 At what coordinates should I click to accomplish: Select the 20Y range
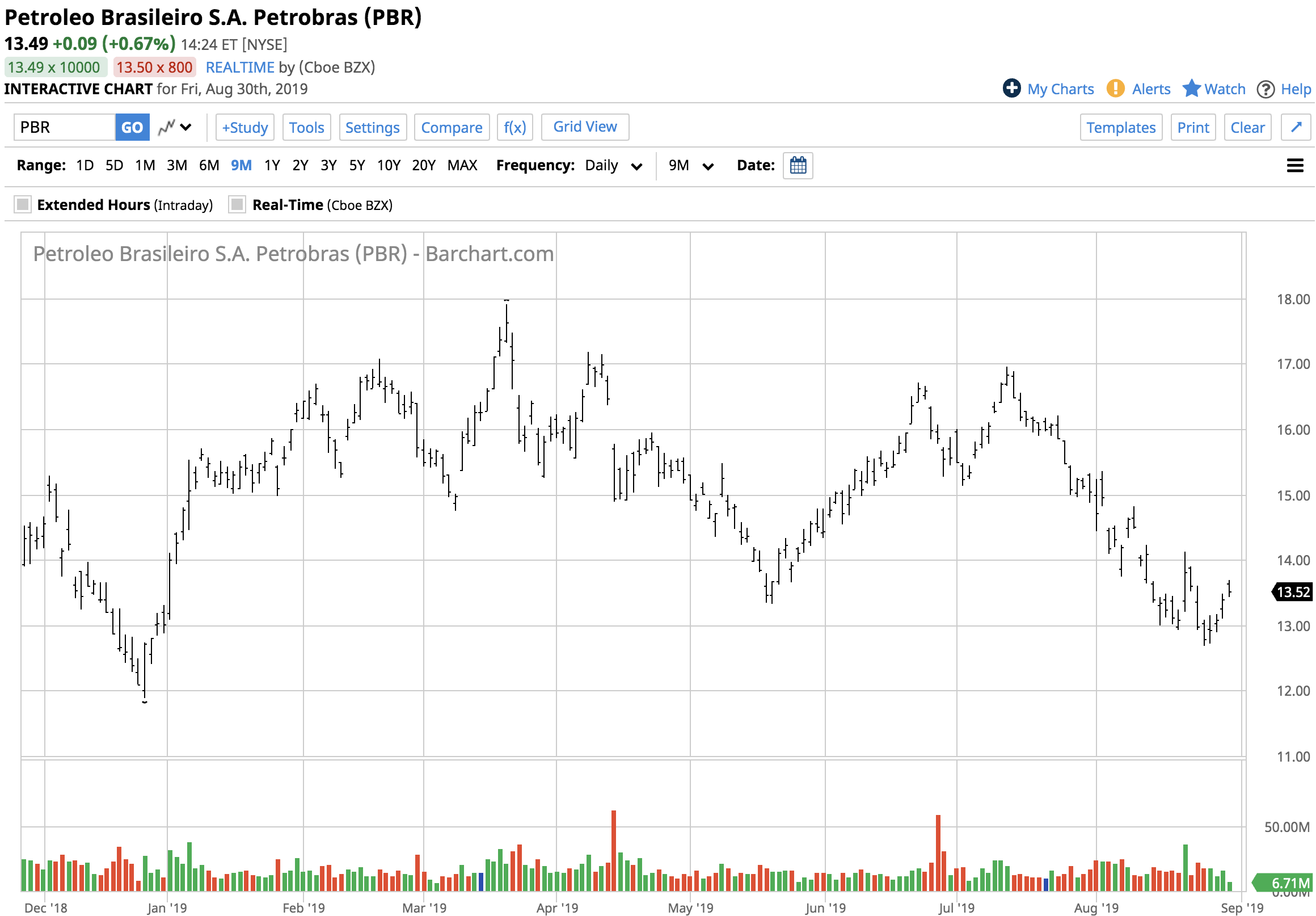click(424, 166)
